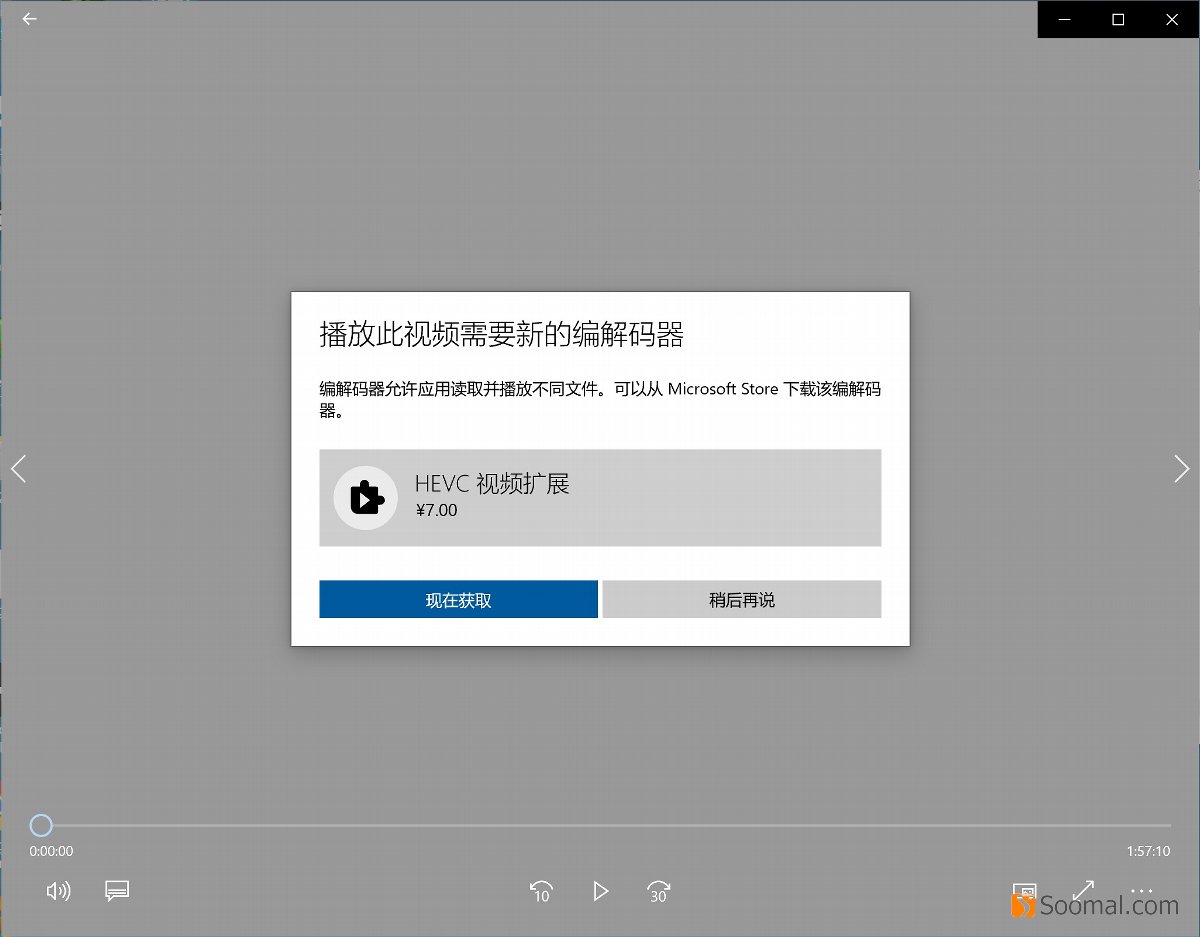The height and width of the screenshot is (937, 1200).
Task: Click the 1:57:10 duration label
Action: tap(1150, 851)
